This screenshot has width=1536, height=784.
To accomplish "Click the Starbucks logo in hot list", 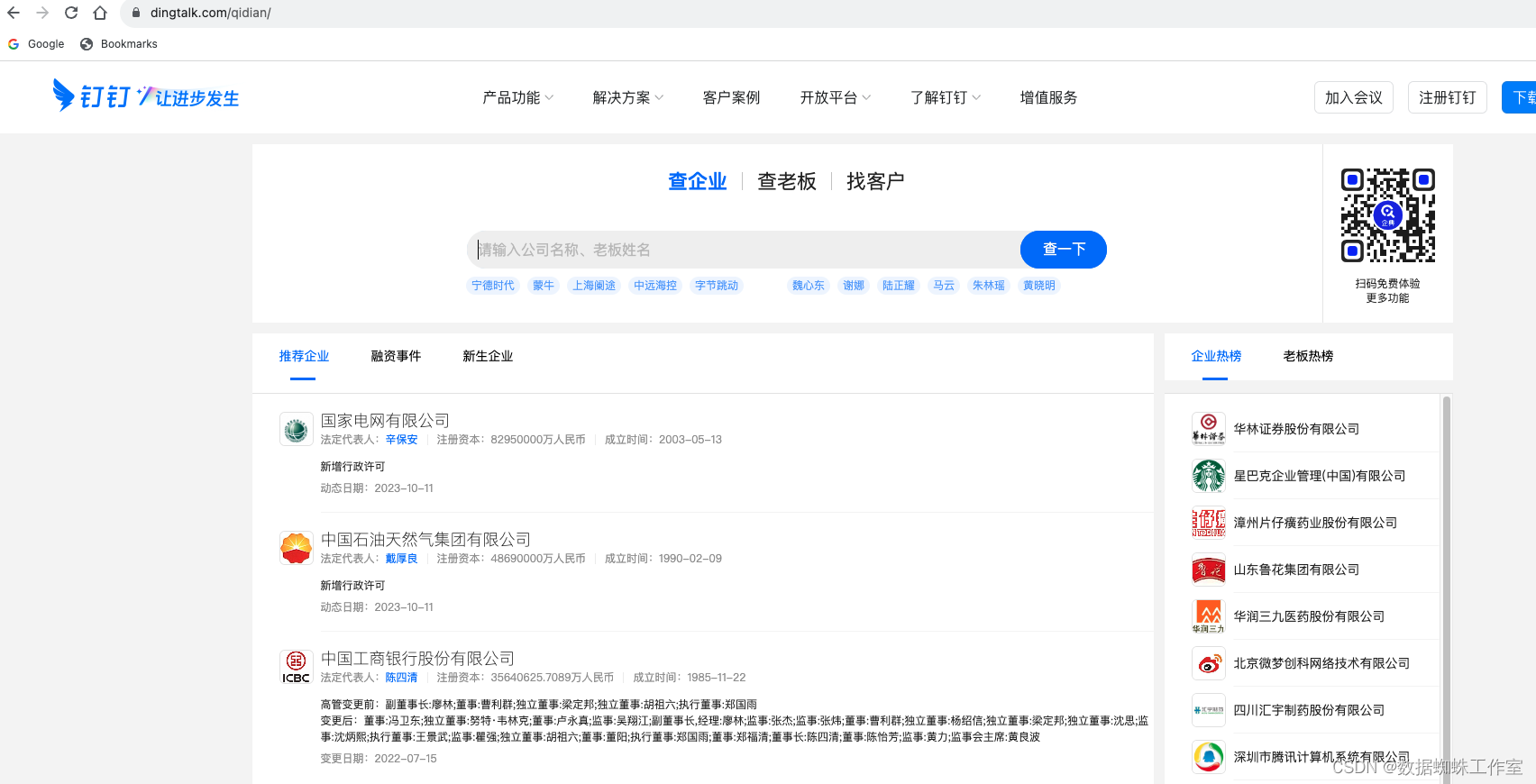I will click(x=1208, y=476).
